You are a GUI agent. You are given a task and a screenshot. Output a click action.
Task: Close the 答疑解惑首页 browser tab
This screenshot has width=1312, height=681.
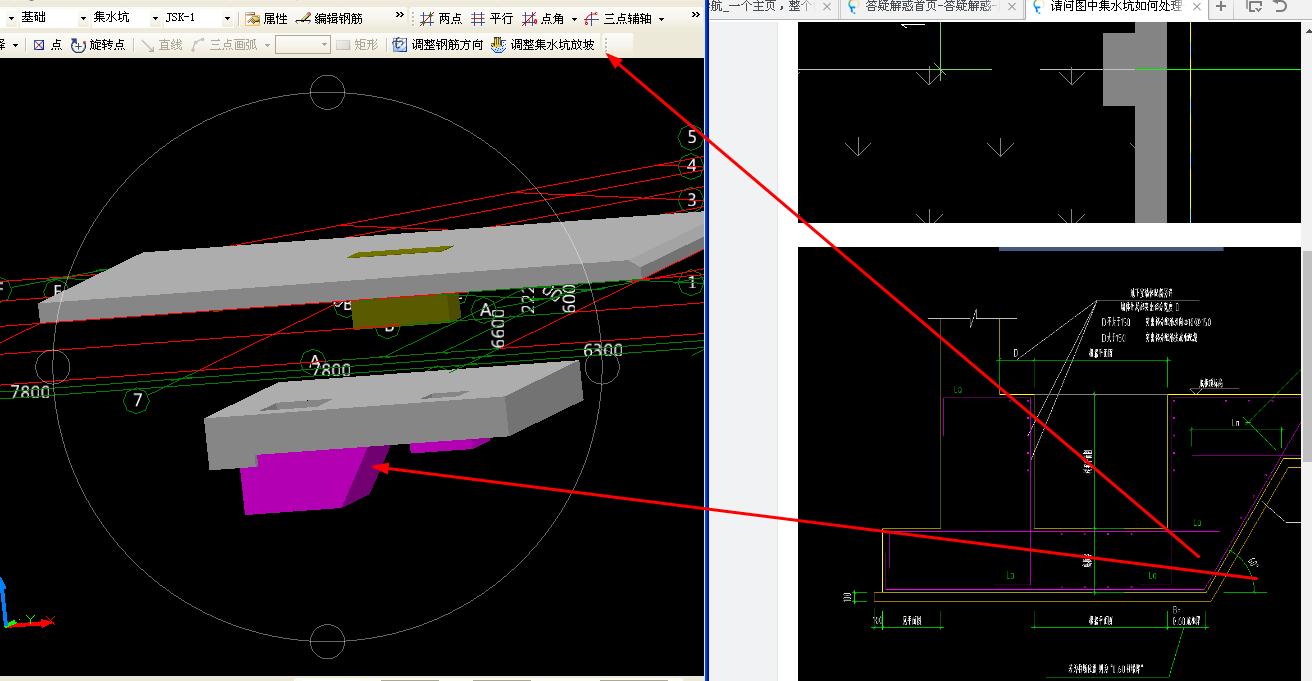(x=1012, y=7)
